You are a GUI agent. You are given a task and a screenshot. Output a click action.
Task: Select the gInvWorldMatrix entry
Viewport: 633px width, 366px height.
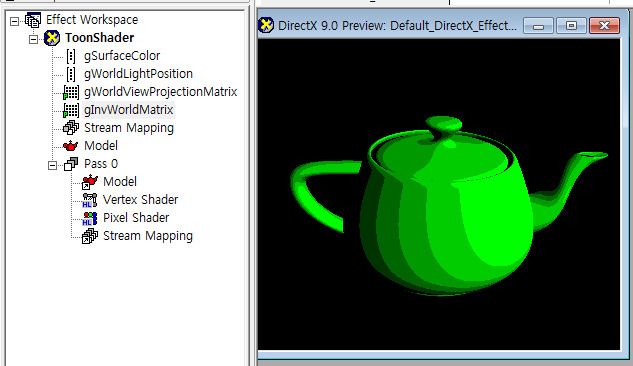(128, 110)
